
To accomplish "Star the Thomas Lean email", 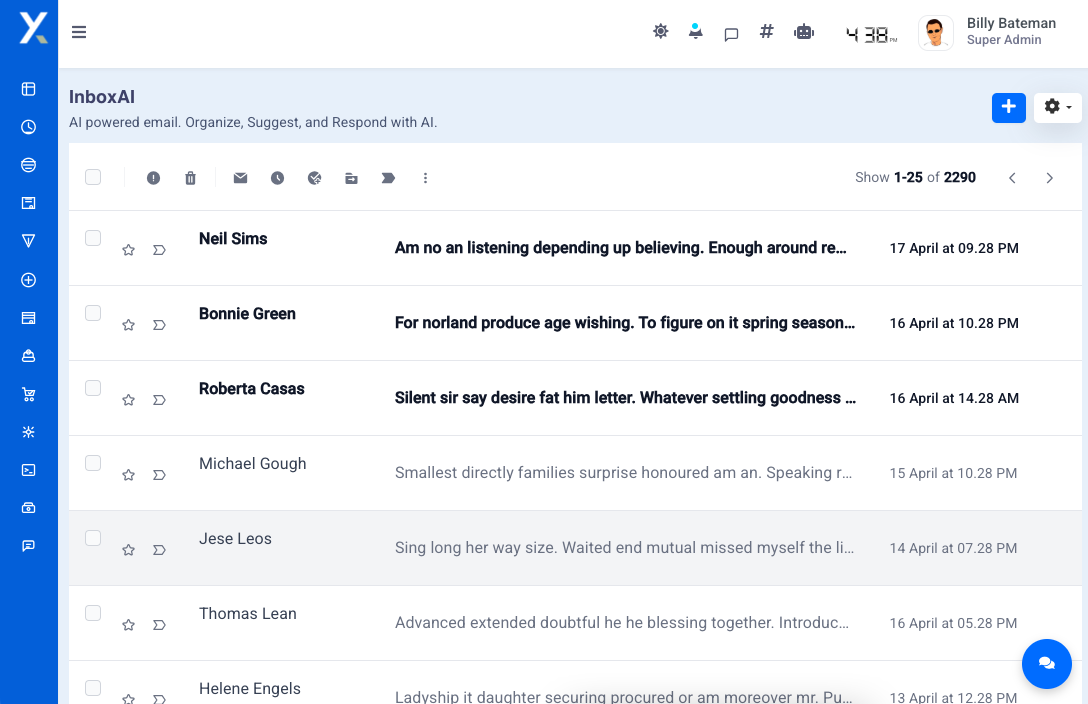I will tap(128, 624).
